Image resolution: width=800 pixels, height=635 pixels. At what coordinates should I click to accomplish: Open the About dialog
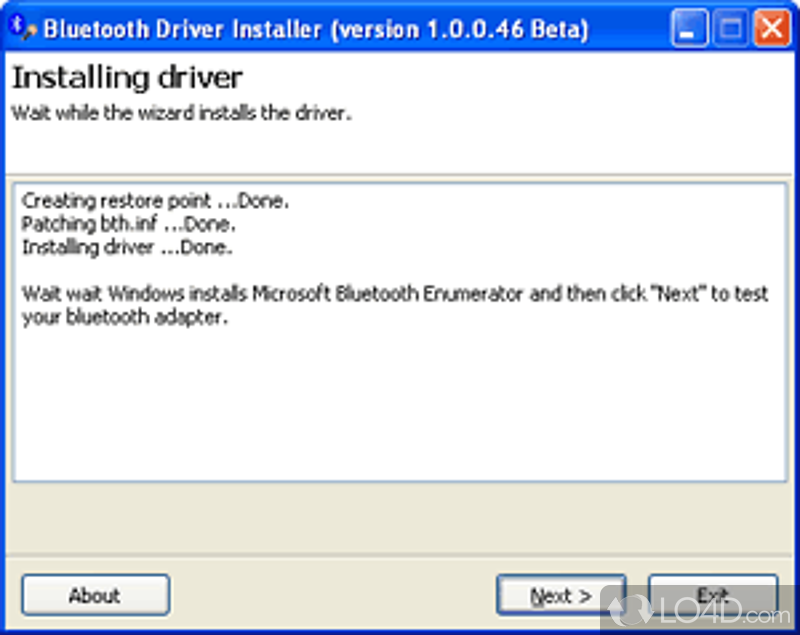click(x=95, y=595)
